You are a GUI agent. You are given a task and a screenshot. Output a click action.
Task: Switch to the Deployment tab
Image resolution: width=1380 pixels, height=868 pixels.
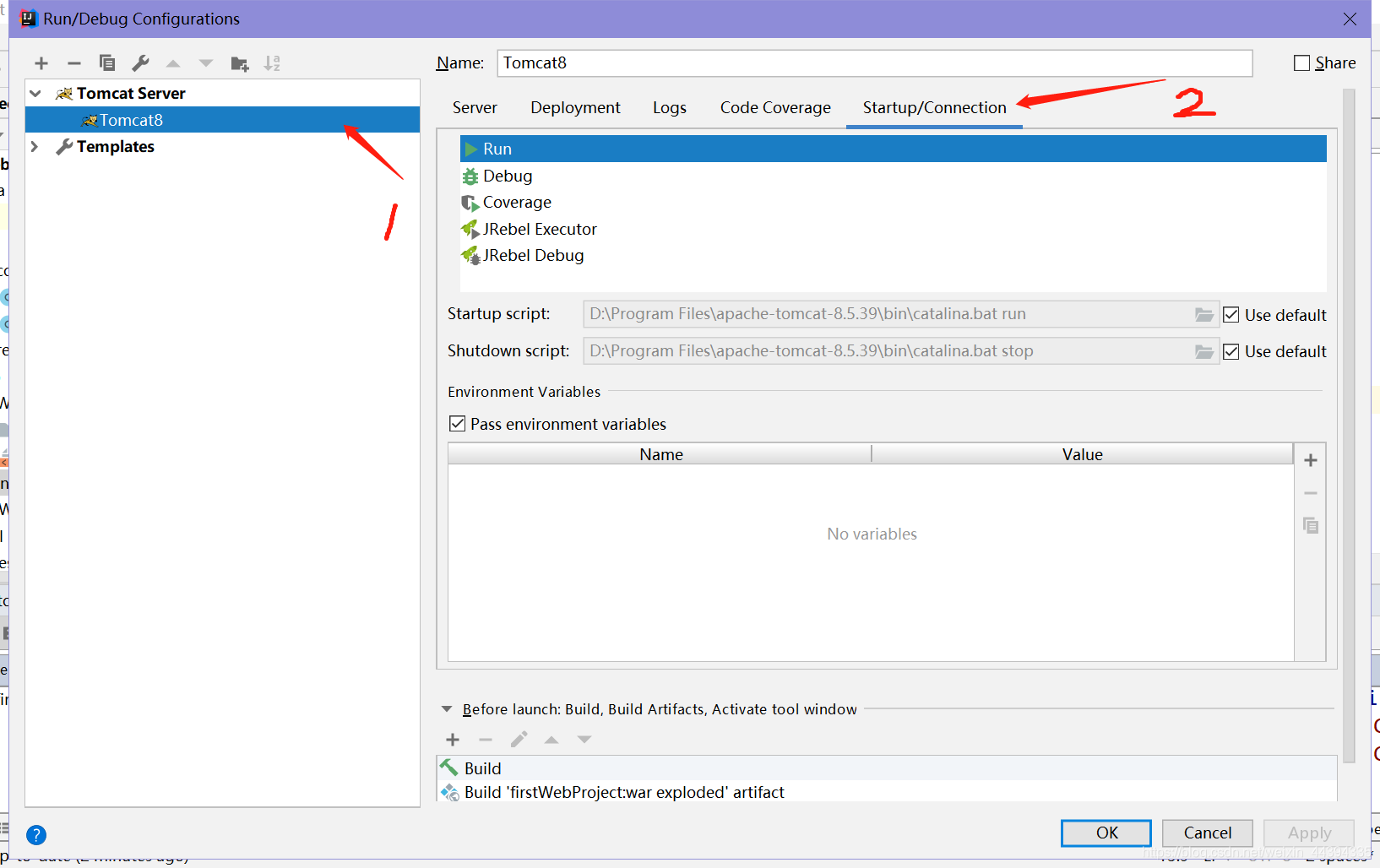(x=575, y=107)
